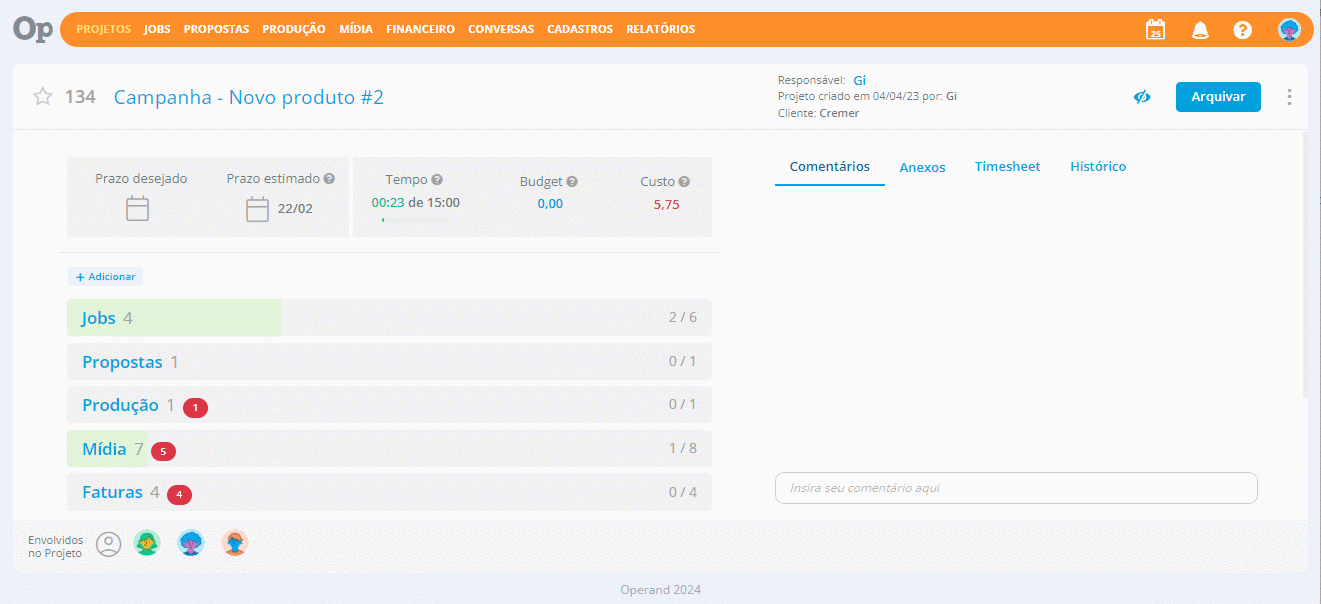Star project 134 as favorite
The image size is (1321, 604).
42,97
